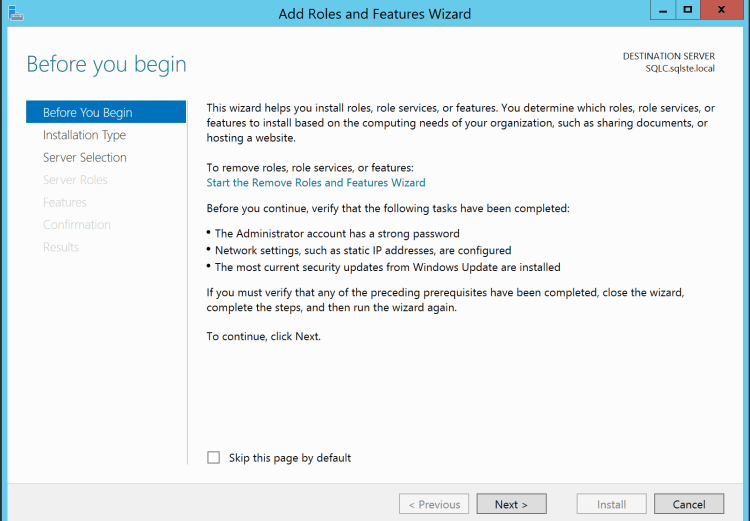The width and height of the screenshot is (750, 521).
Task: Select the Confirmation step in the sidebar
Action: [77, 225]
